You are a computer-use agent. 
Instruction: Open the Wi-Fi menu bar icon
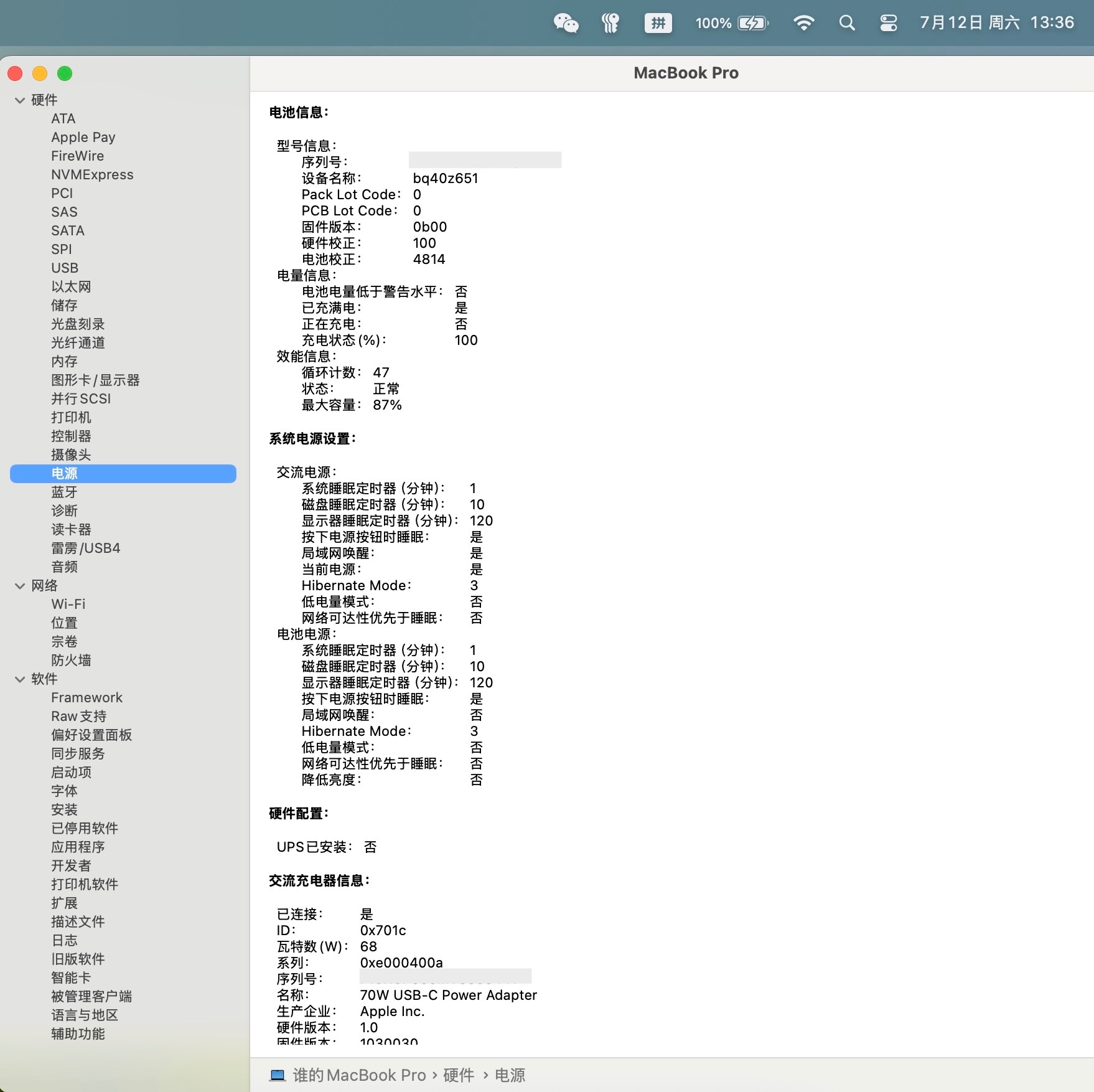tap(803, 23)
